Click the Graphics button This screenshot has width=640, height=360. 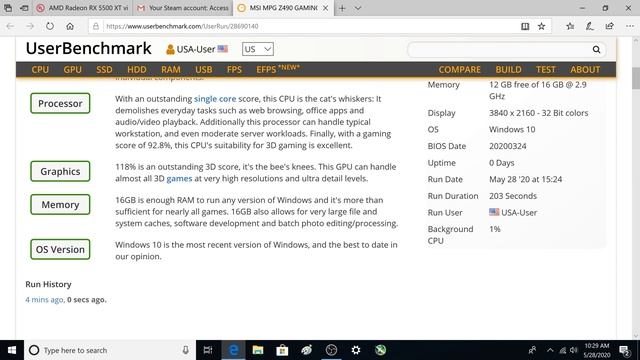coord(60,171)
